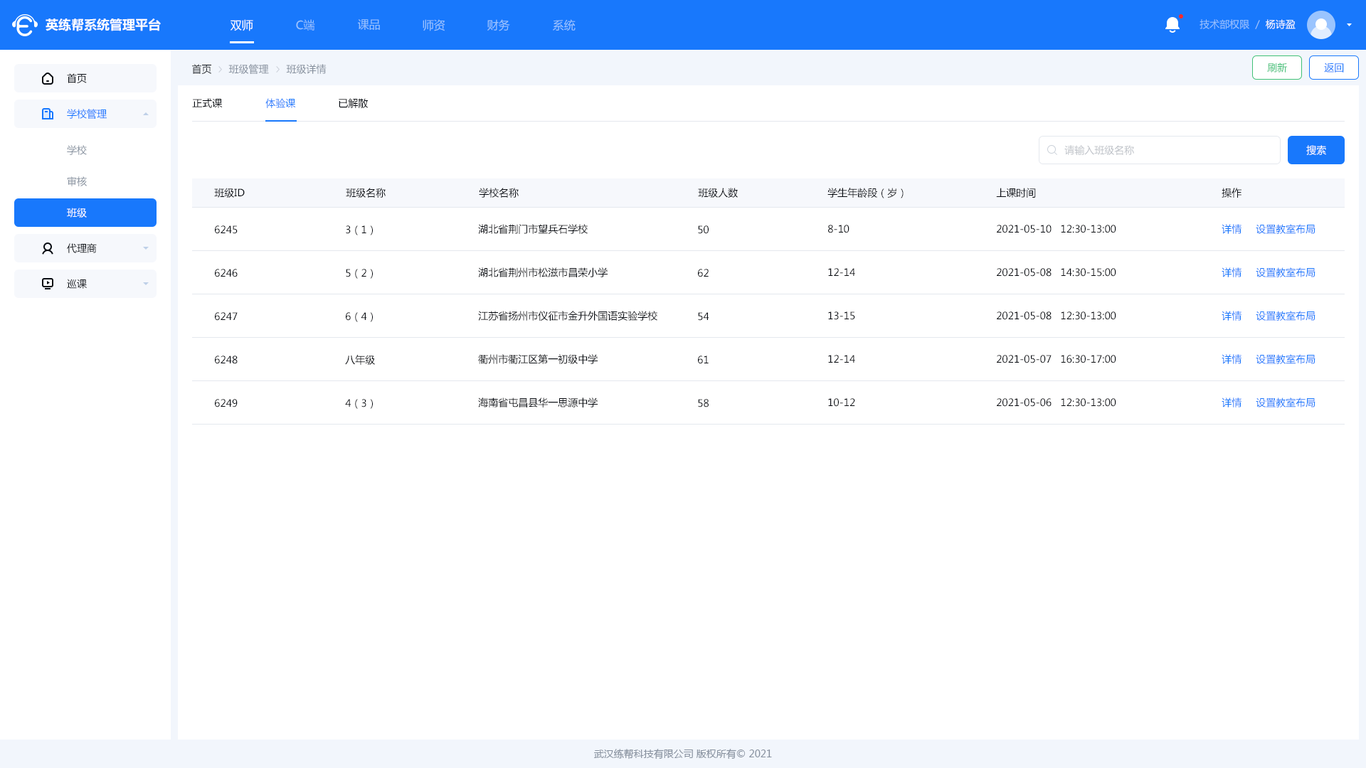This screenshot has width=1366, height=768.
Task: Open the account dropdown arrow
Action: coord(1349,25)
